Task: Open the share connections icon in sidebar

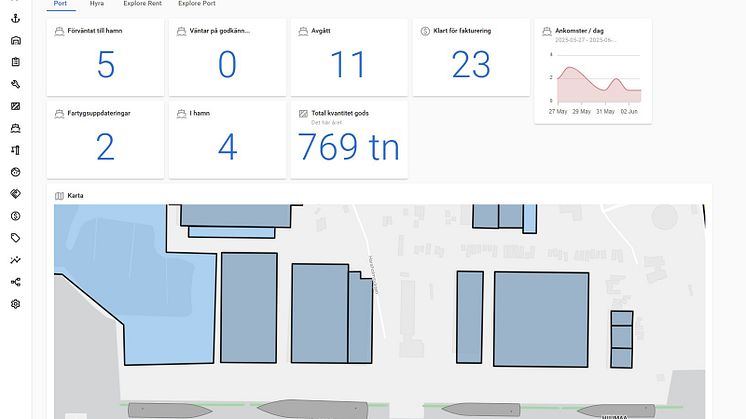Action: pyautogui.click(x=16, y=282)
